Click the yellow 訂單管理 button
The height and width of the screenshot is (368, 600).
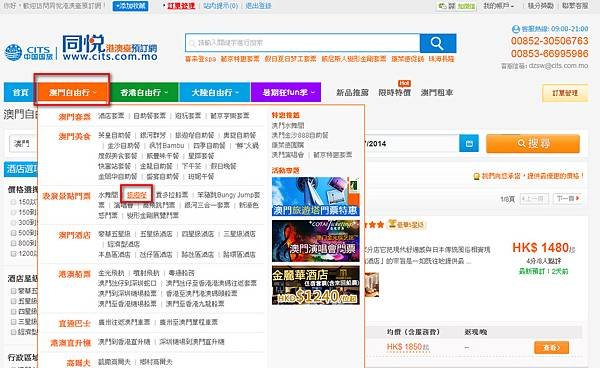click(x=565, y=93)
